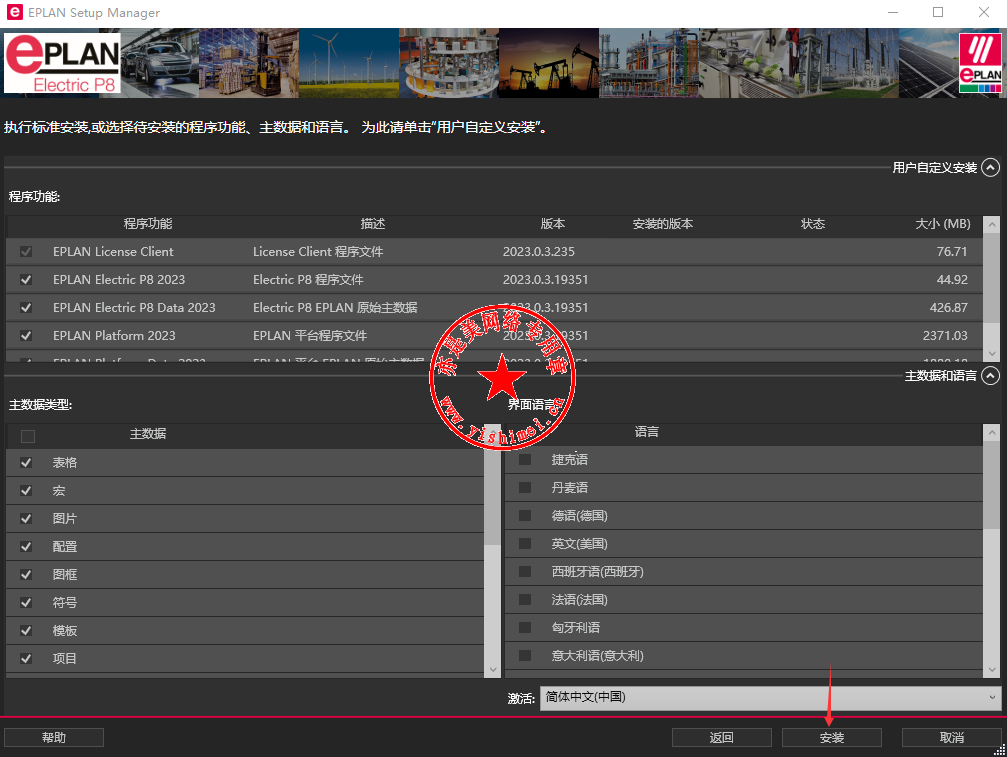Open the 激活 language dropdown
1007x757 pixels.
coord(770,697)
